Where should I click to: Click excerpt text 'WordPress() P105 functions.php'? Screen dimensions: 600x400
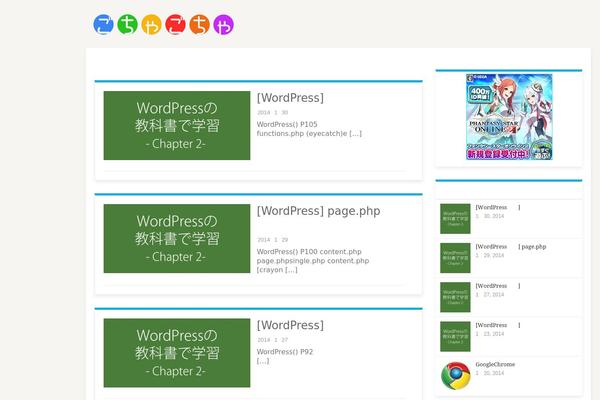(309, 129)
